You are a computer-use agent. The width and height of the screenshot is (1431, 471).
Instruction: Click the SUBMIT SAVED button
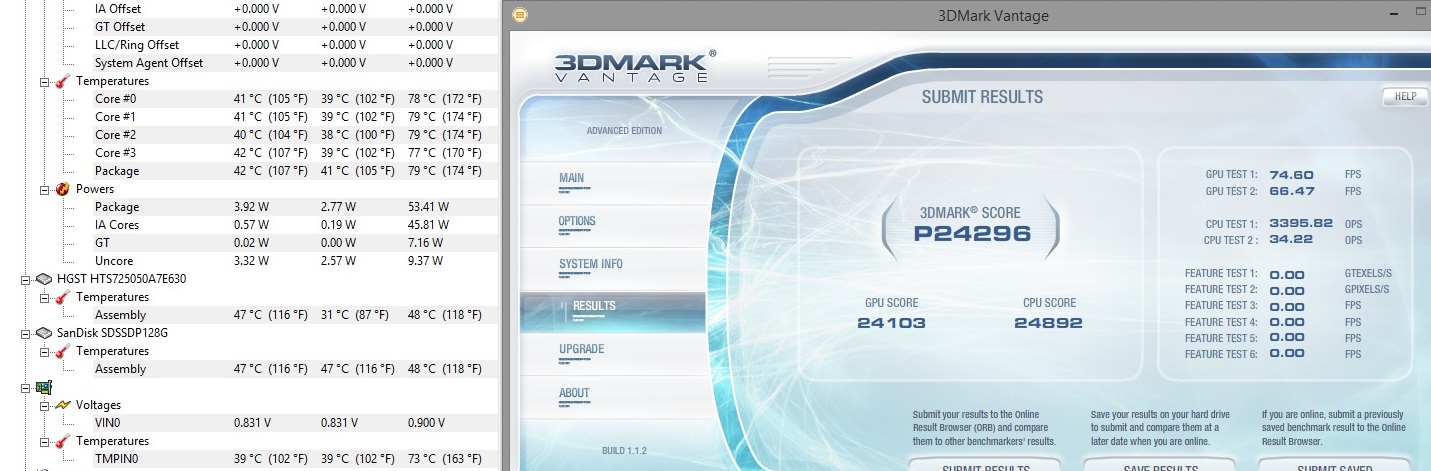(x=1333, y=464)
